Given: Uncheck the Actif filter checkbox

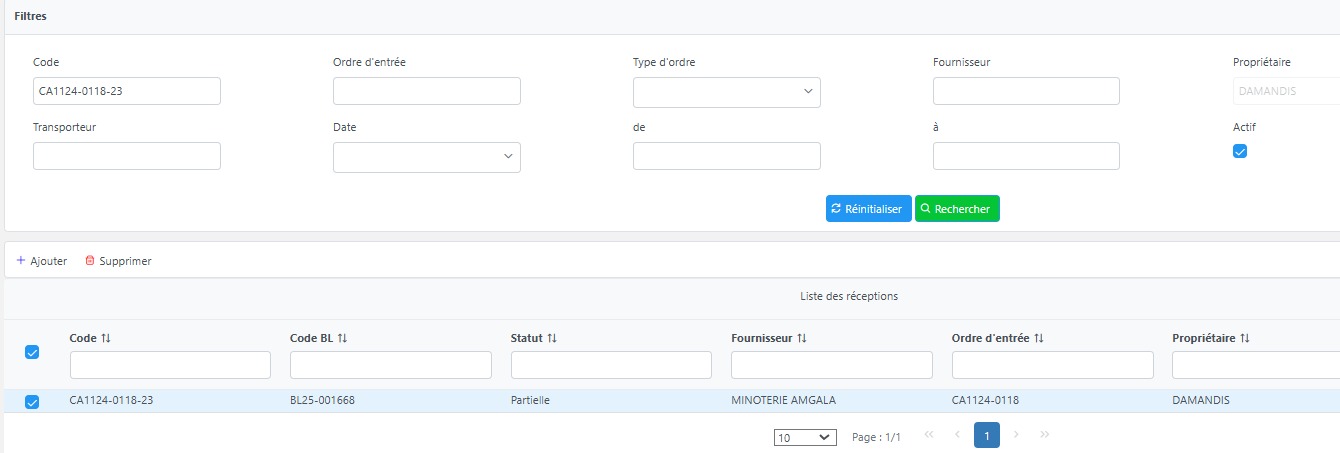Looking at the screenshot, I should (x=1240, y=151).
